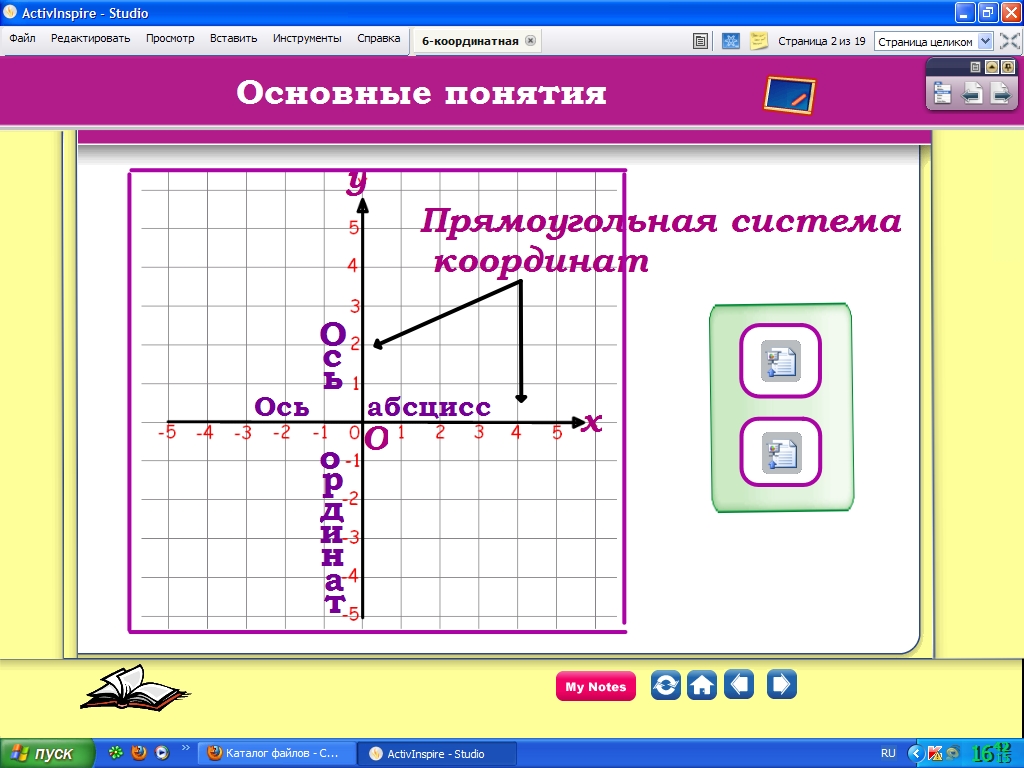Close the 6-координатная document tab
Viewport: 1024px width, 768px height.
530,41
